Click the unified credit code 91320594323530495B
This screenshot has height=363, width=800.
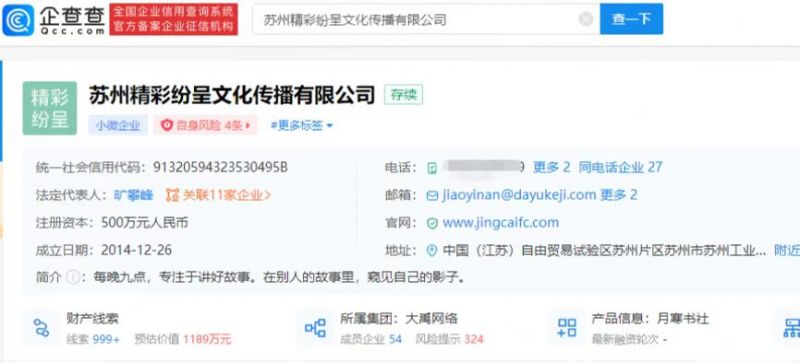220,167
